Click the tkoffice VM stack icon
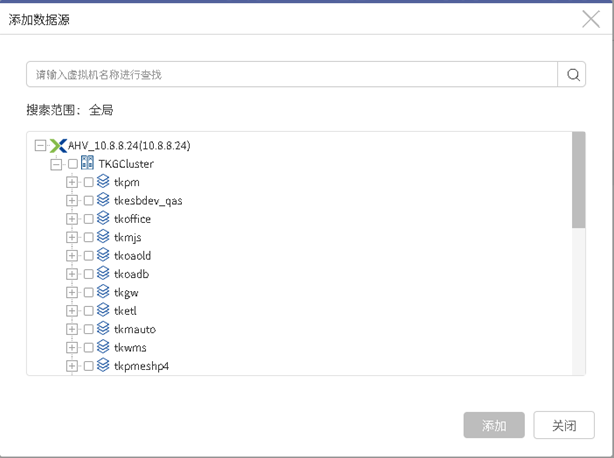The width and height of the screenshot is (614, 458). [103, 218]
